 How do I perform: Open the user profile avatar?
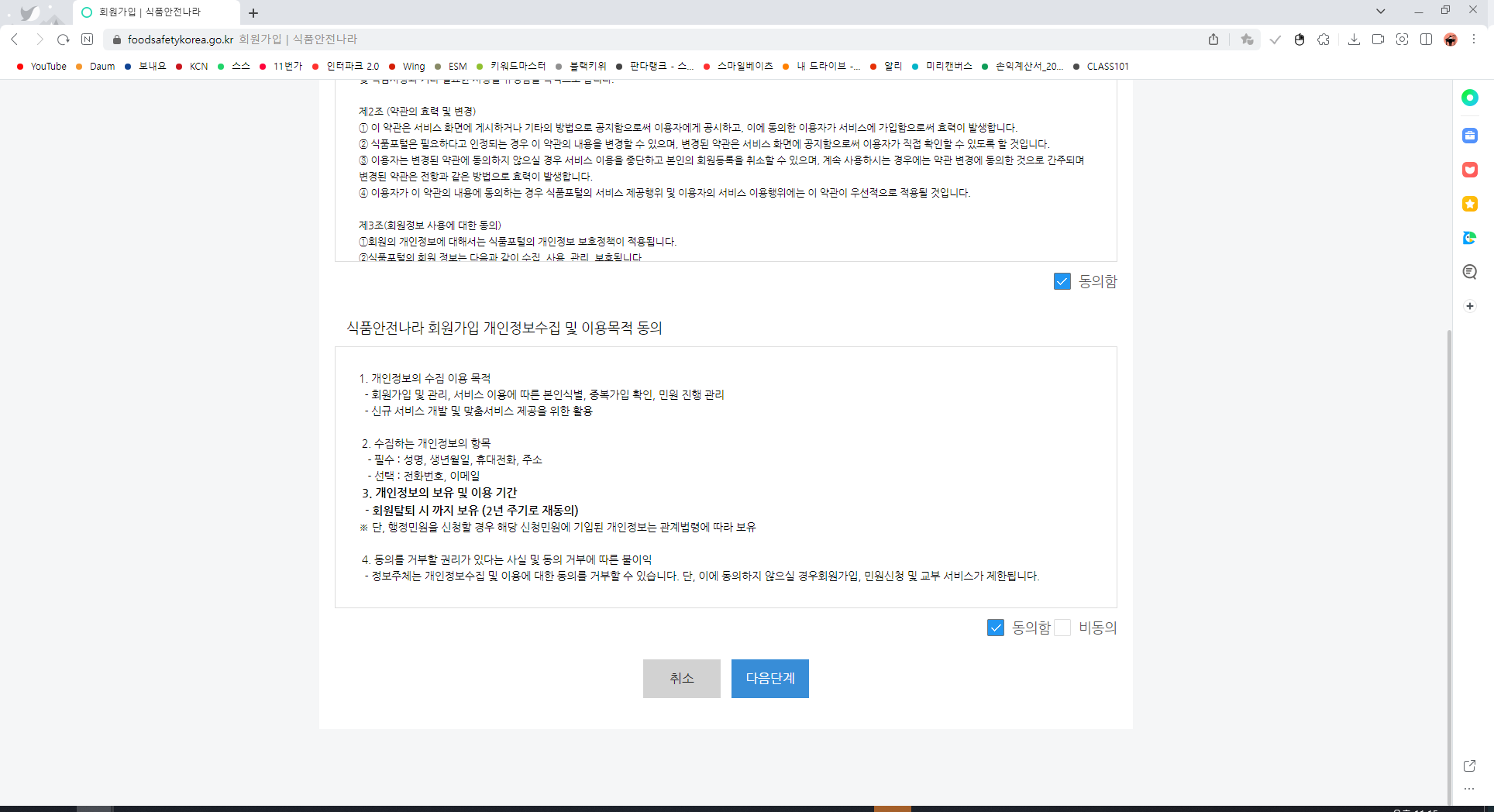click(1451, 40)
